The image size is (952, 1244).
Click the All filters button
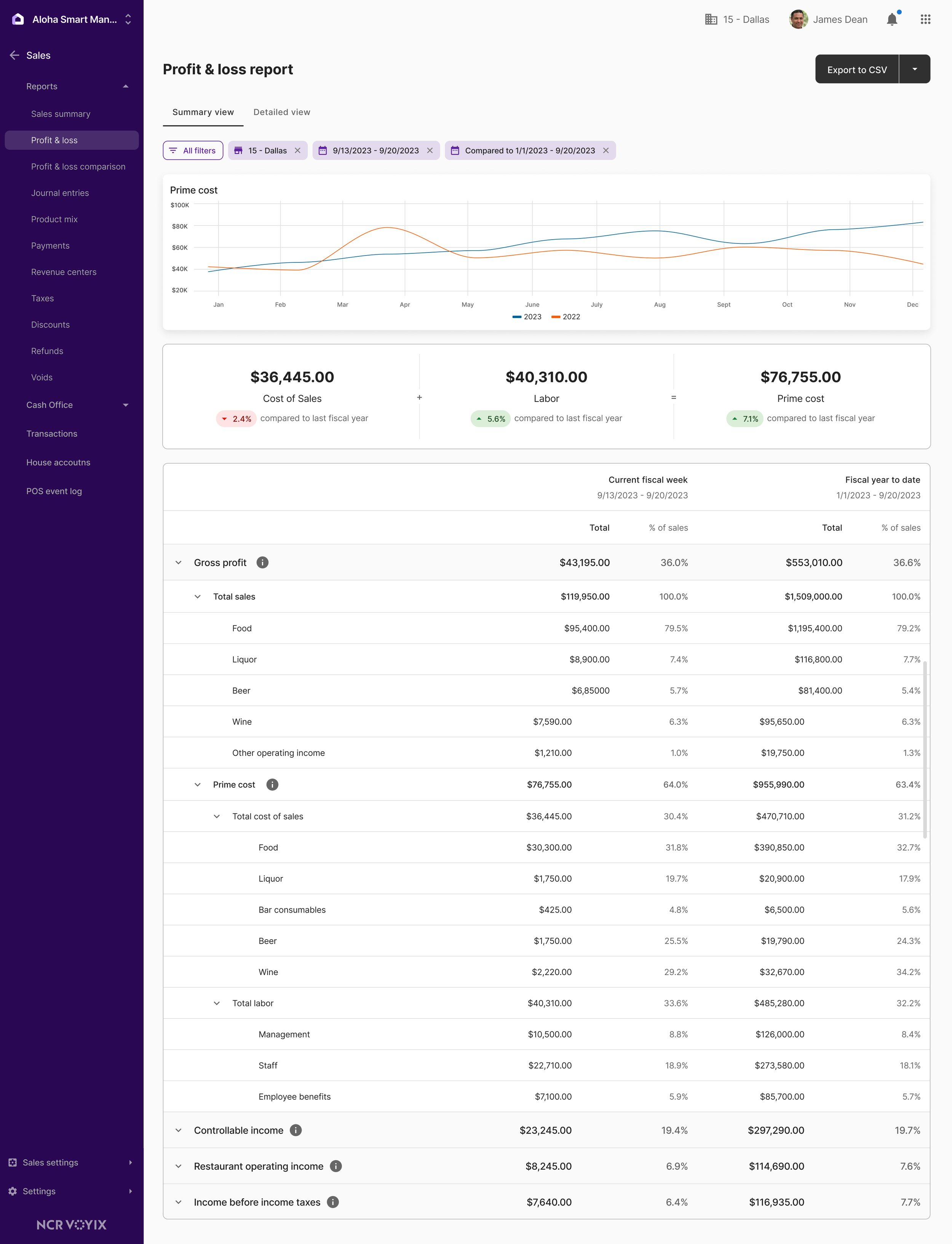[x=193, y=150]
